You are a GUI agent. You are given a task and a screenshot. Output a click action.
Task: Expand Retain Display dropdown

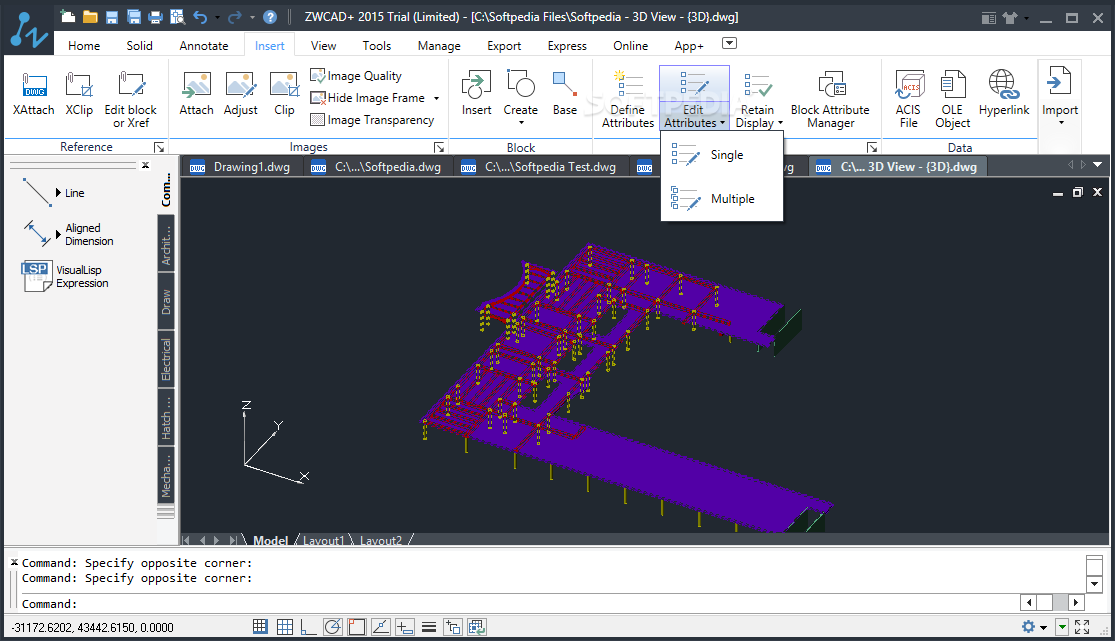(x=781, y=123)
